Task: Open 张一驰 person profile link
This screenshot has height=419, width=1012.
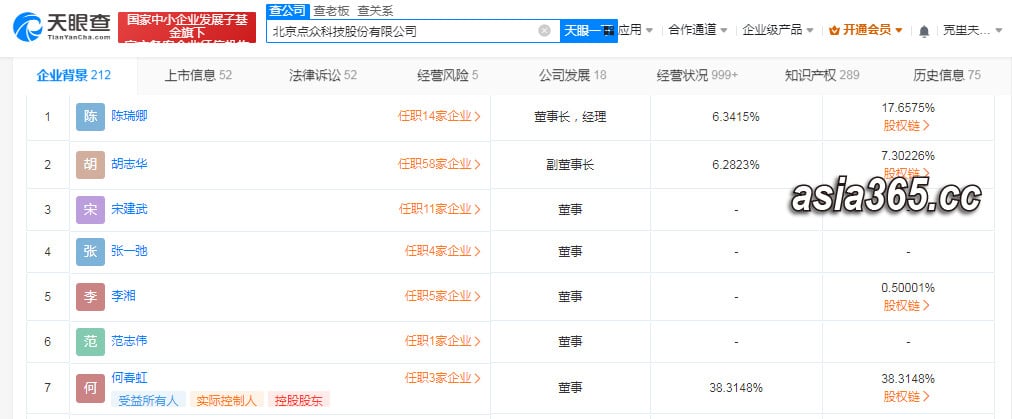Action: (130, 250)
